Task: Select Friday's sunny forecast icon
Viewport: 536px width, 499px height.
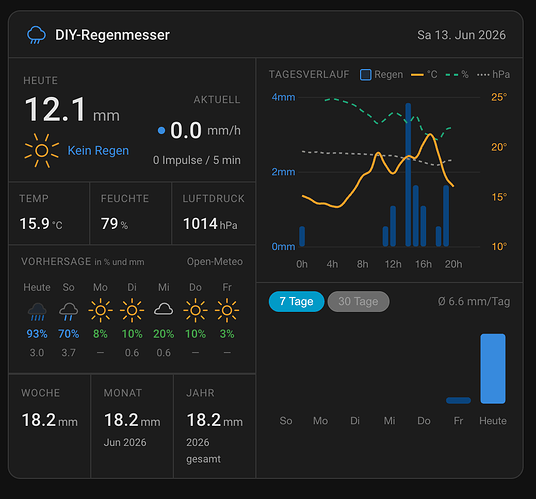Action: tap(227, 310)
